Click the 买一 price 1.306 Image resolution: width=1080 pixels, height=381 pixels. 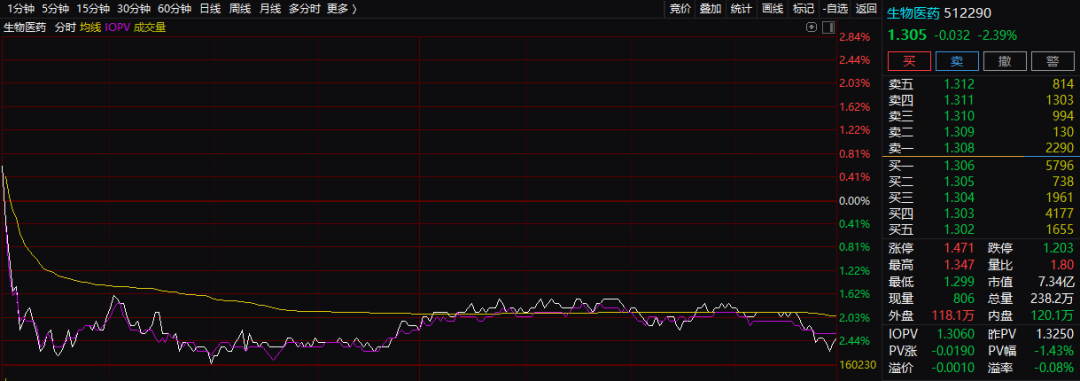point(959,166)
